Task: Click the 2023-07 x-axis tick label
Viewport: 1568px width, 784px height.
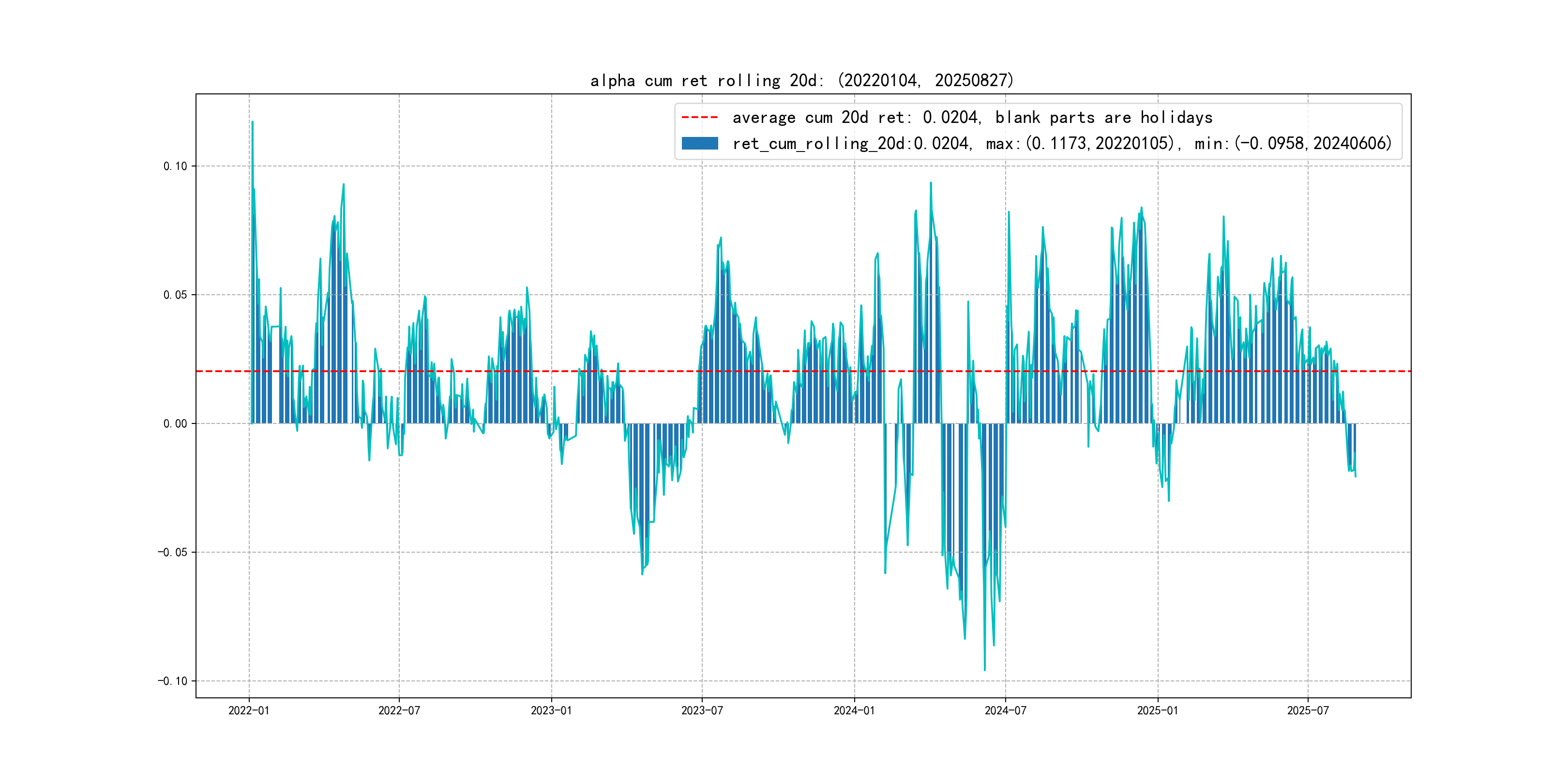Action: point(702,710)
